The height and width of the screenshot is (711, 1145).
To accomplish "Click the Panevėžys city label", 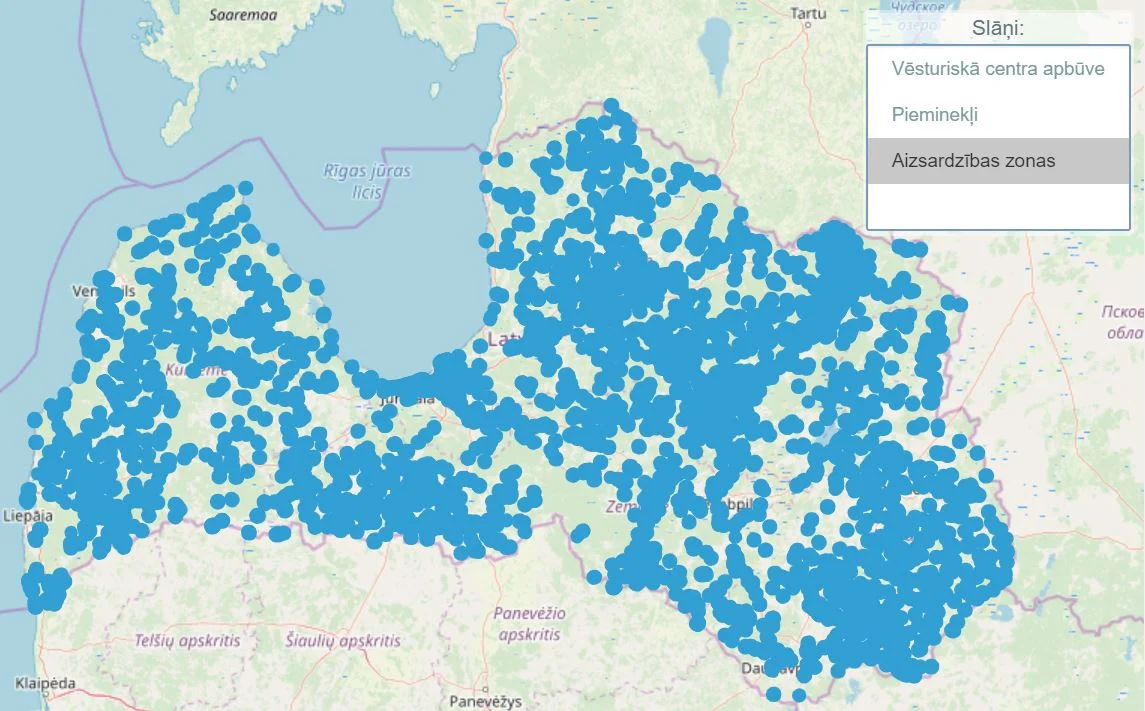I will [x=486, y=702].
